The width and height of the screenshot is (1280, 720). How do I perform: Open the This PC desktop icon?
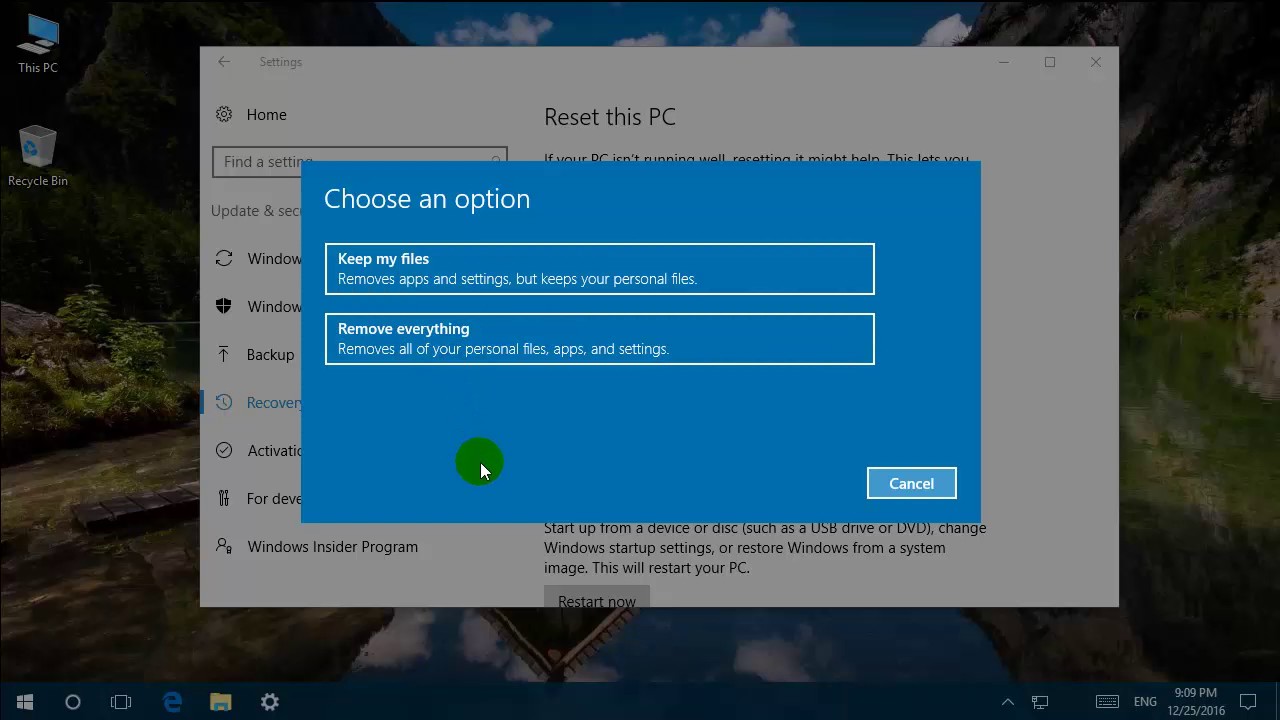click(x=38, y=45)
